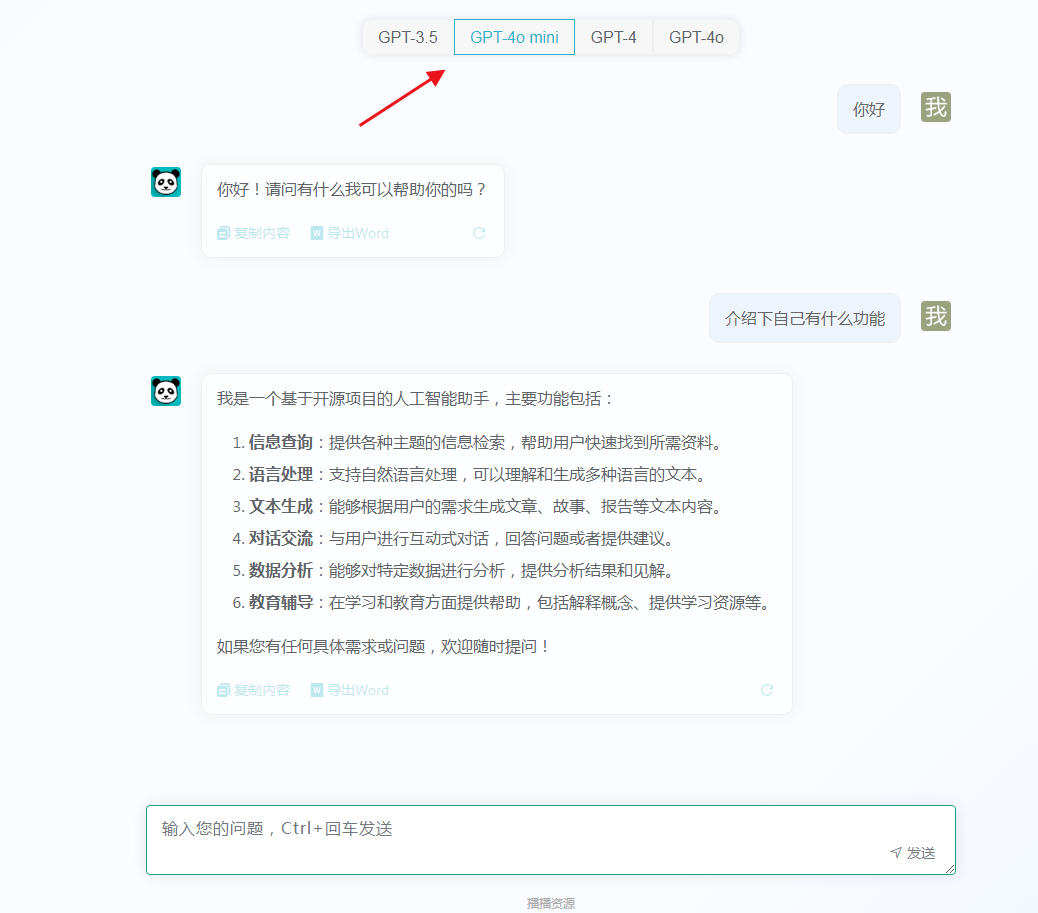Screen dimensions: 1038x913
Task: Regenerate the functions list reply
Action: [767, 691]
